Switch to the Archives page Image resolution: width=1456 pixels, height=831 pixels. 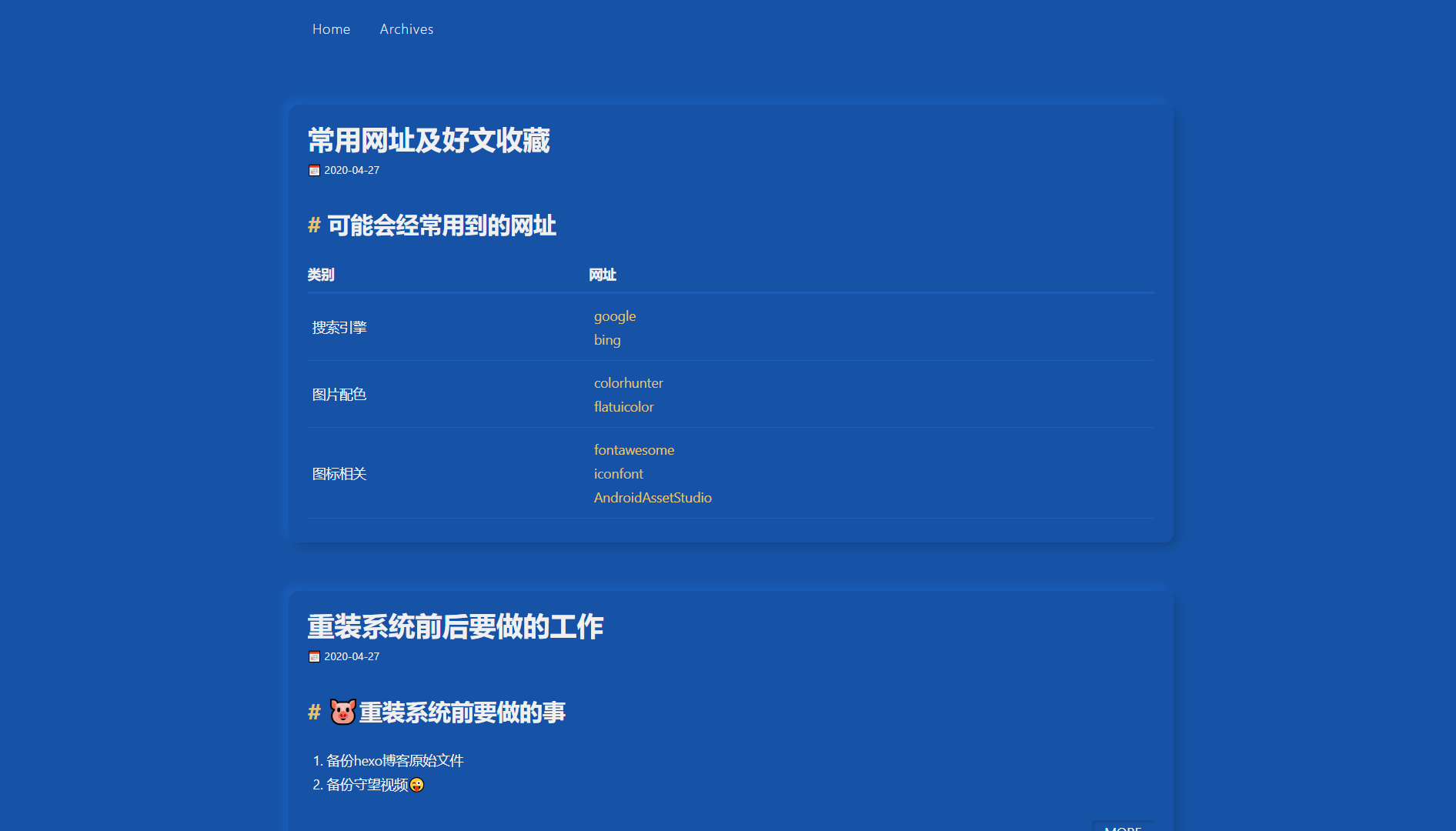pos(406,28)
